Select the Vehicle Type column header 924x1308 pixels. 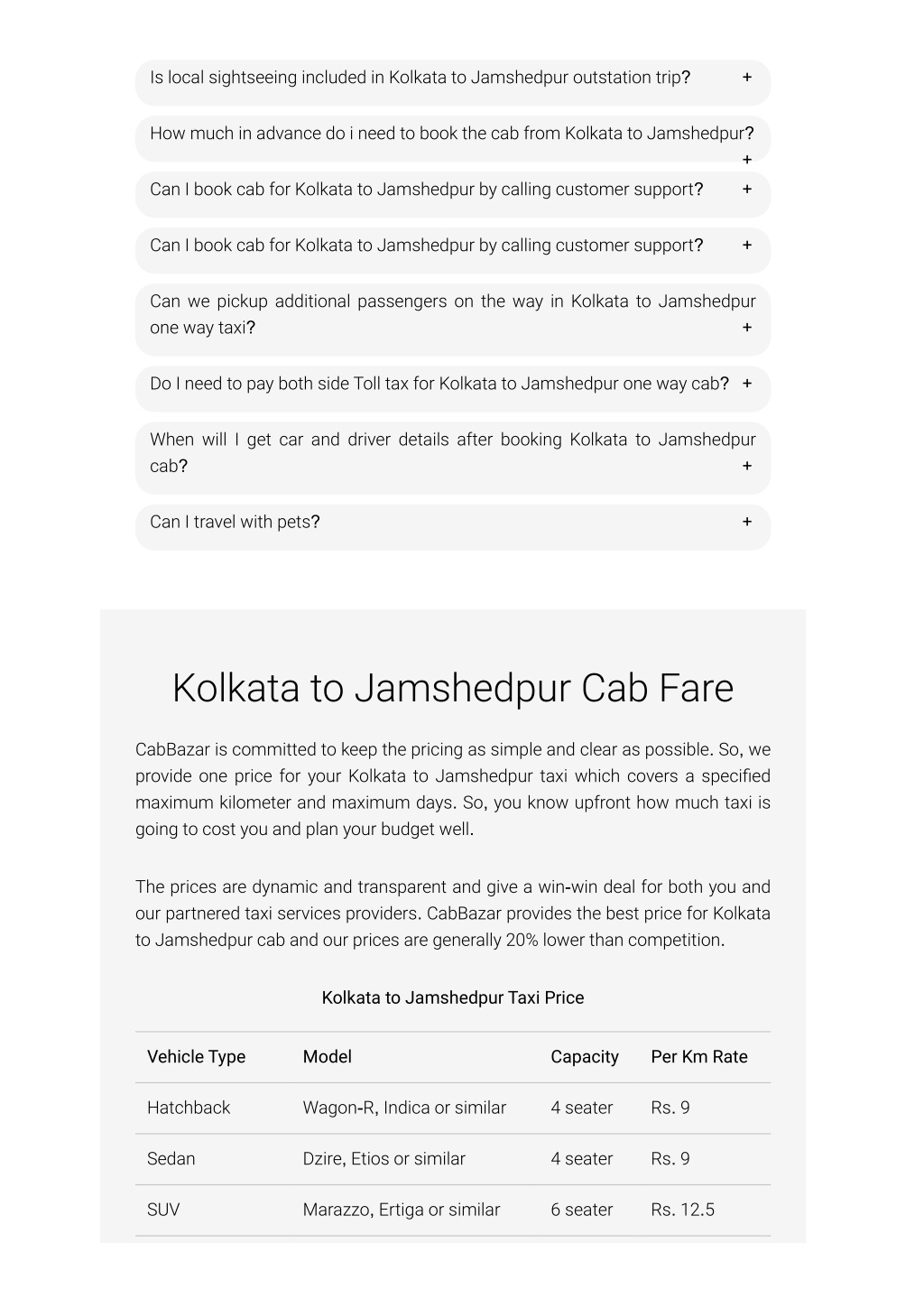click(x=197, y=1057)
